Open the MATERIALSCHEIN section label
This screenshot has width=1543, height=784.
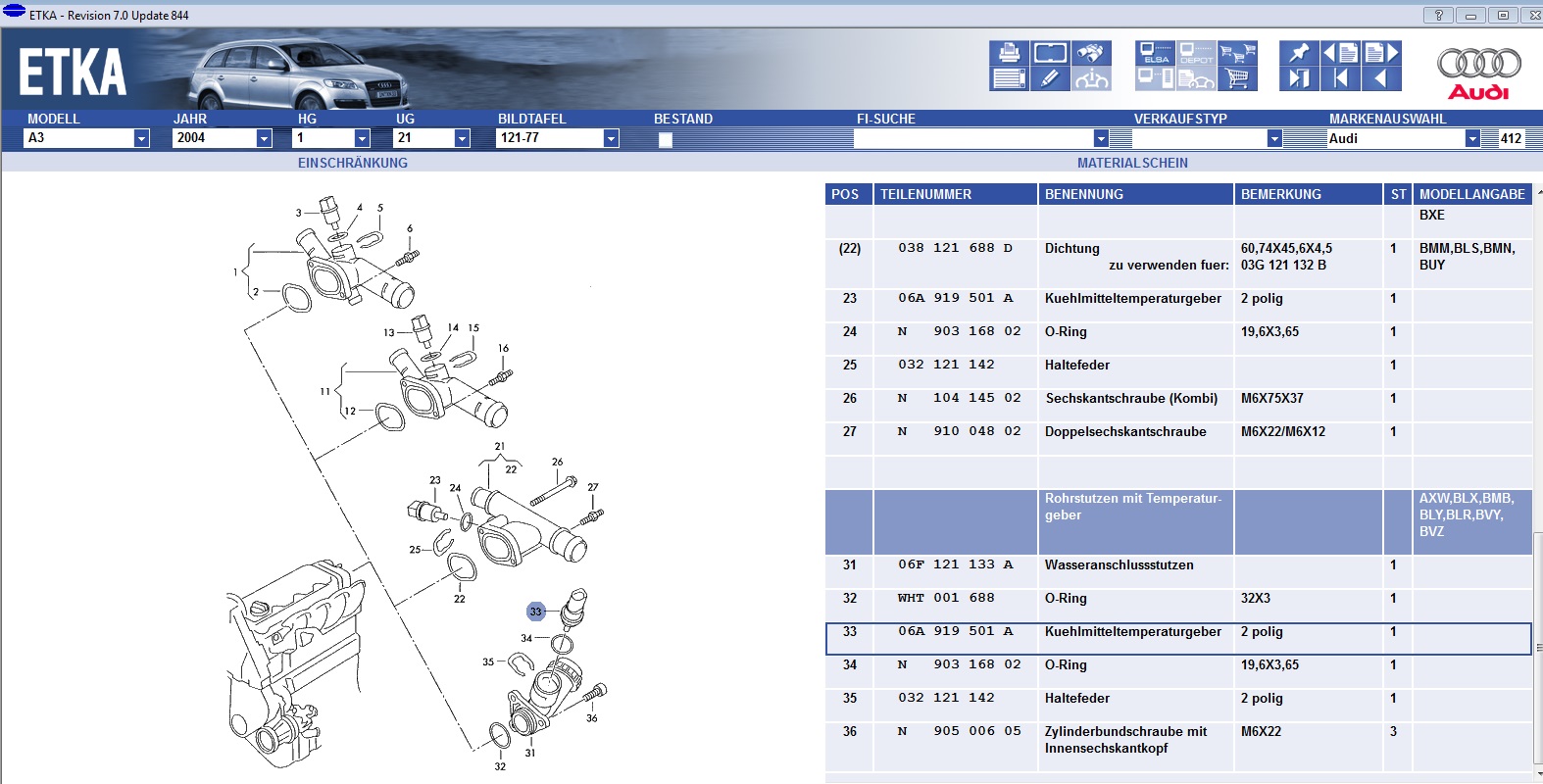coord(1132,164)
